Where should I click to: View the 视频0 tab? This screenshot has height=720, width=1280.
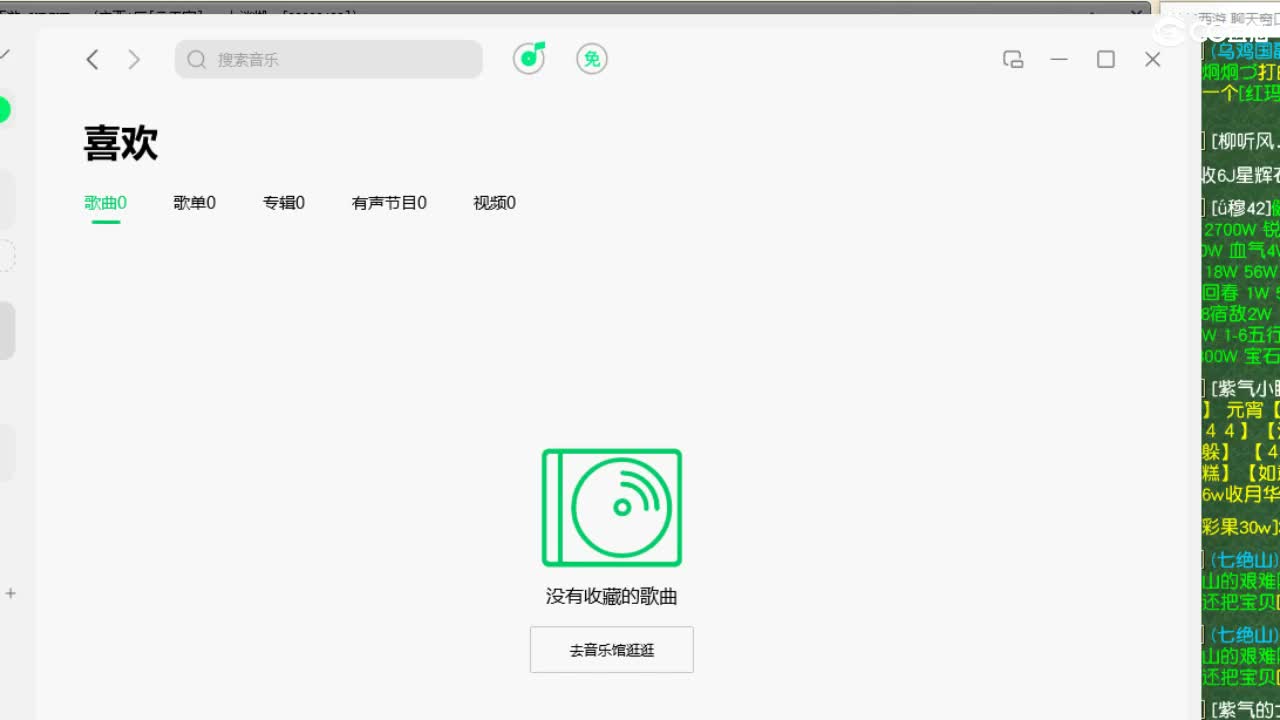494,203
